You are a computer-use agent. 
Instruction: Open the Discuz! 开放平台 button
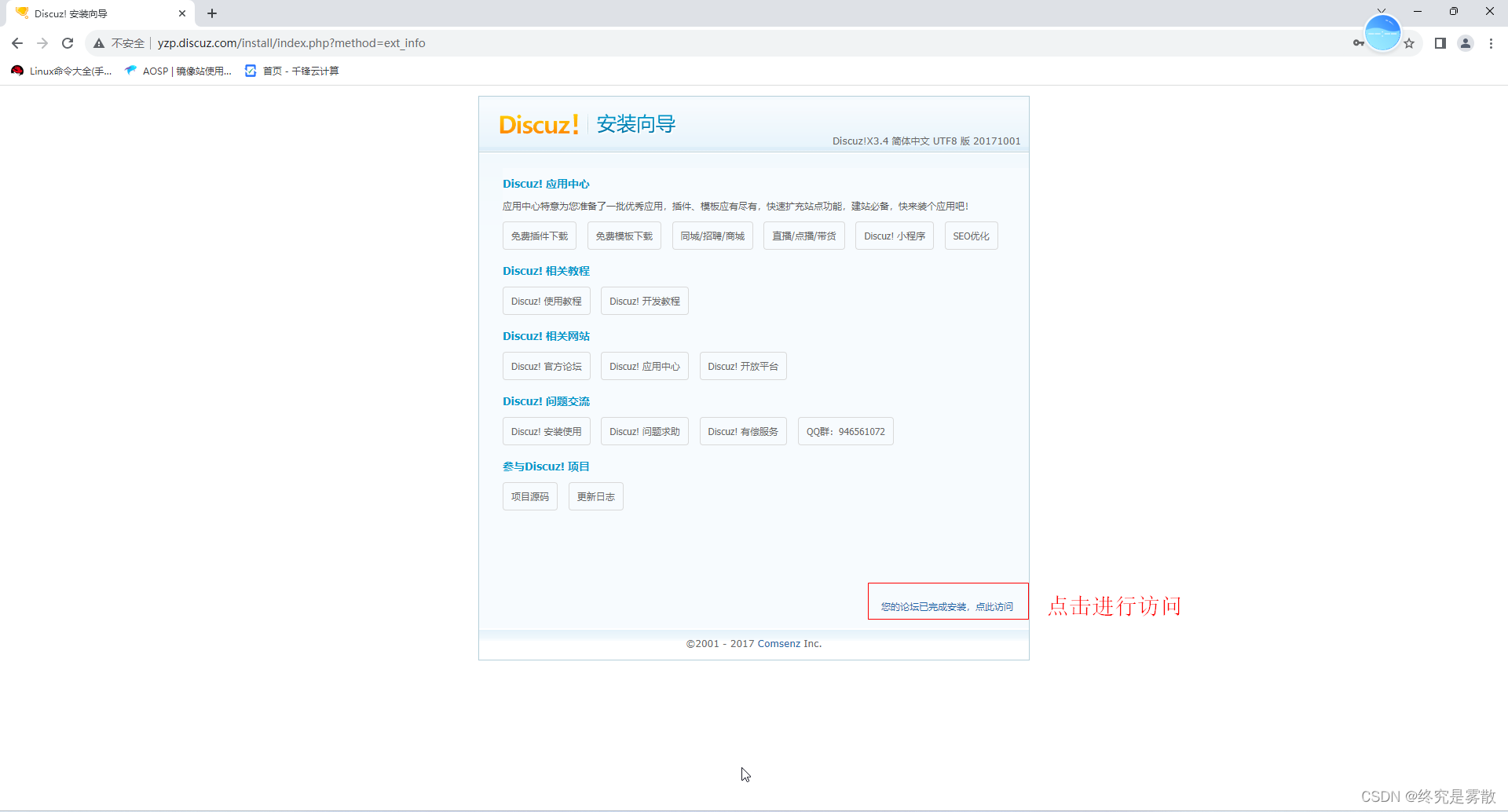click(743, 366)
